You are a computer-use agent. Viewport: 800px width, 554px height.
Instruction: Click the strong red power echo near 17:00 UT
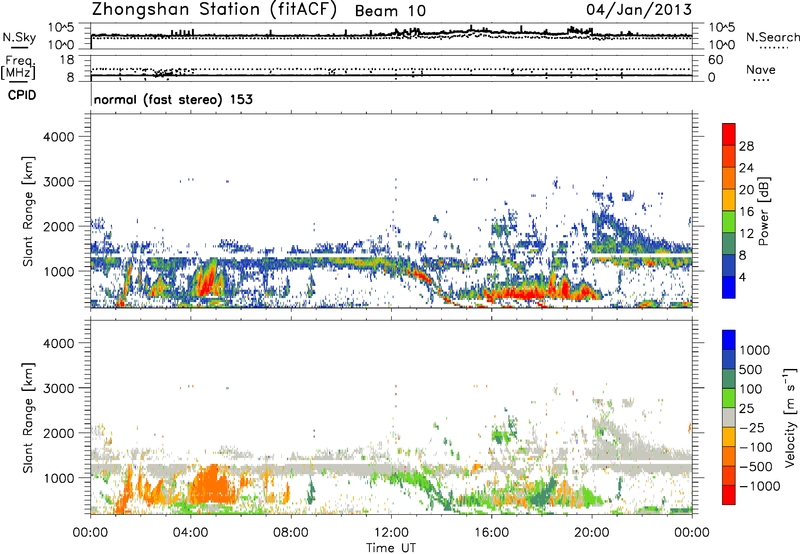coord(523,294)
